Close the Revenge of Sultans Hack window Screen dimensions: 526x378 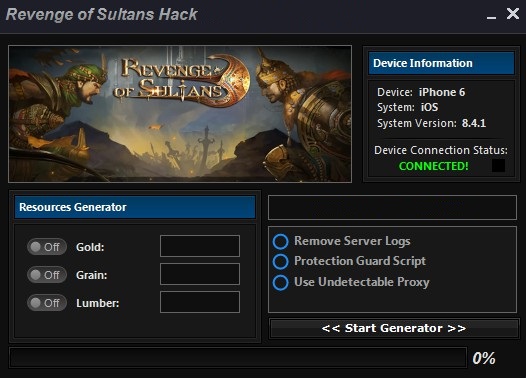513,14
